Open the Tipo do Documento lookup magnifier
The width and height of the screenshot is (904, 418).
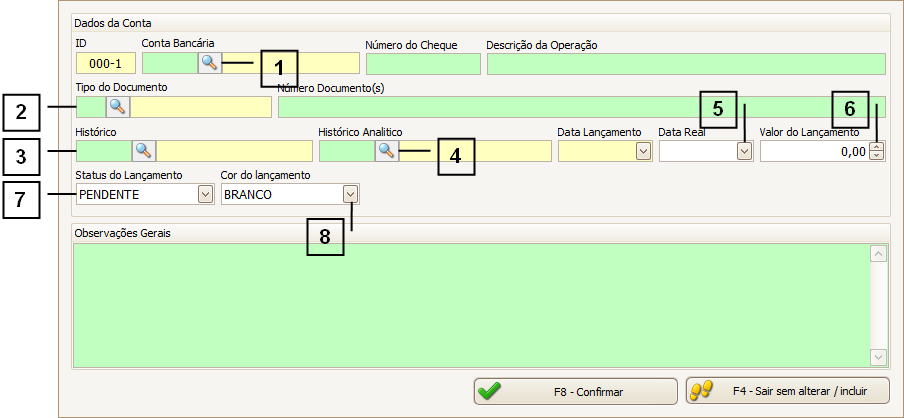(118, 107)
